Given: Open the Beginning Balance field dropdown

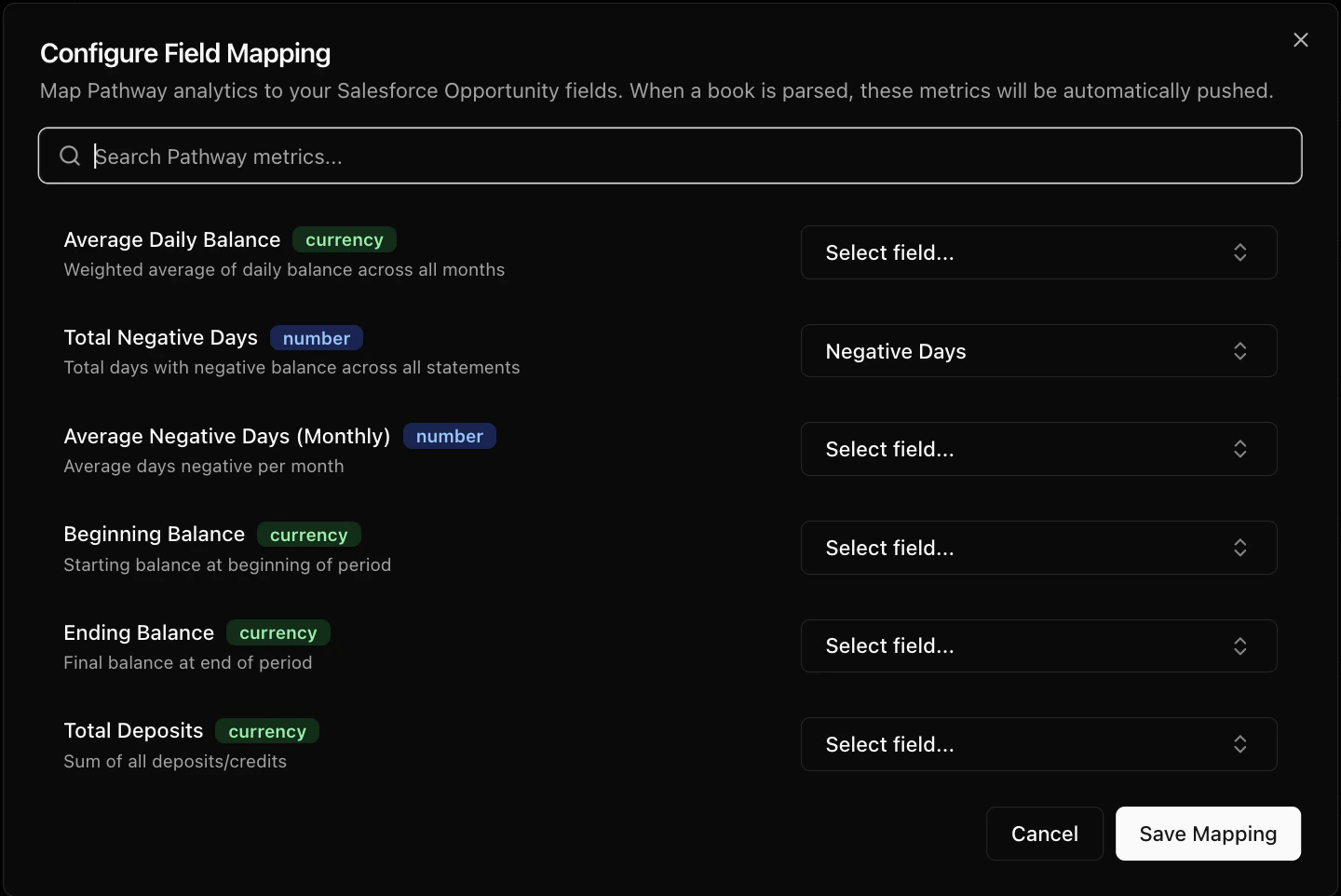Looking at the screenshot, I should click(x=1038, y=548).
